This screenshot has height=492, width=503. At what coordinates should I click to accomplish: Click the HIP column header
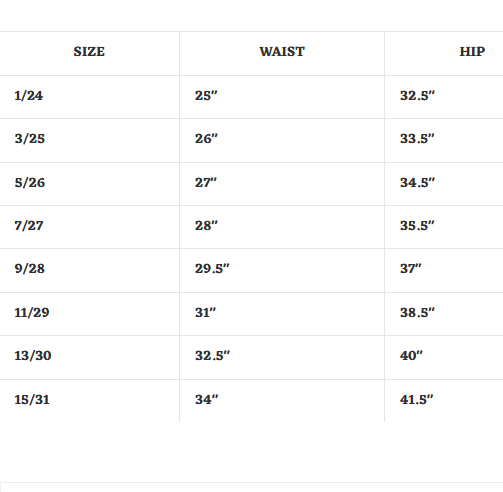(472, 52)
